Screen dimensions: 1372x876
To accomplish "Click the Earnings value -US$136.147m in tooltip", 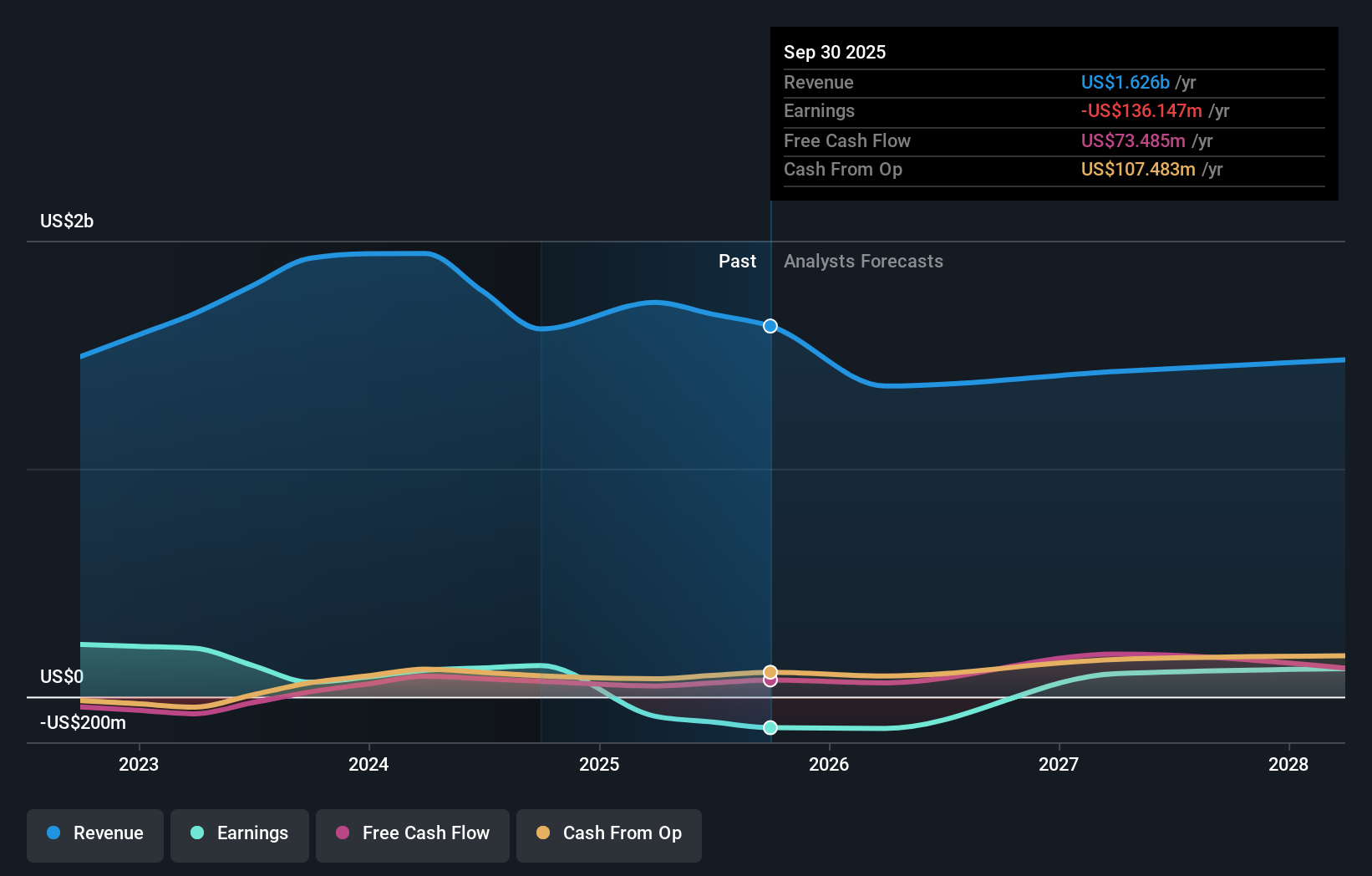I will (x=1141, y=110).
